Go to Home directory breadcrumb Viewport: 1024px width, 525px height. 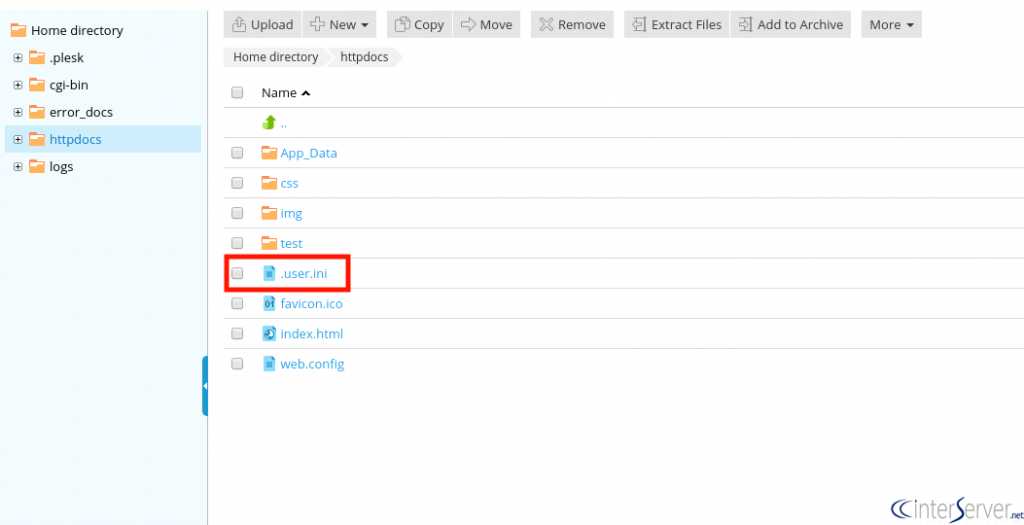(276, 57)
